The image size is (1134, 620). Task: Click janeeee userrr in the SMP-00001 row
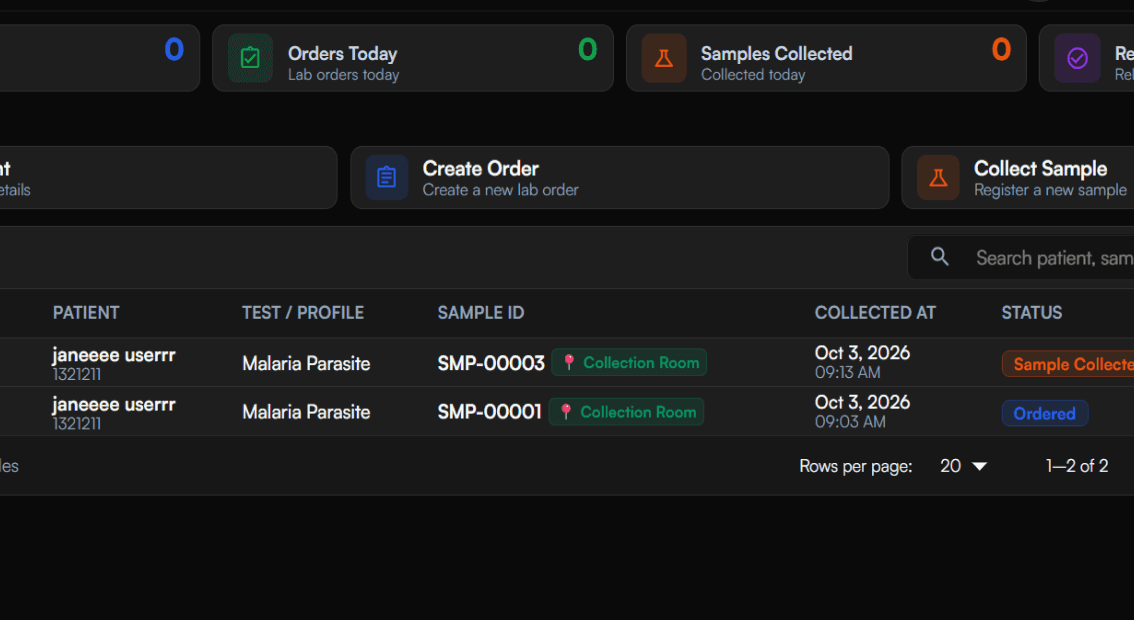tap(114, 404)
